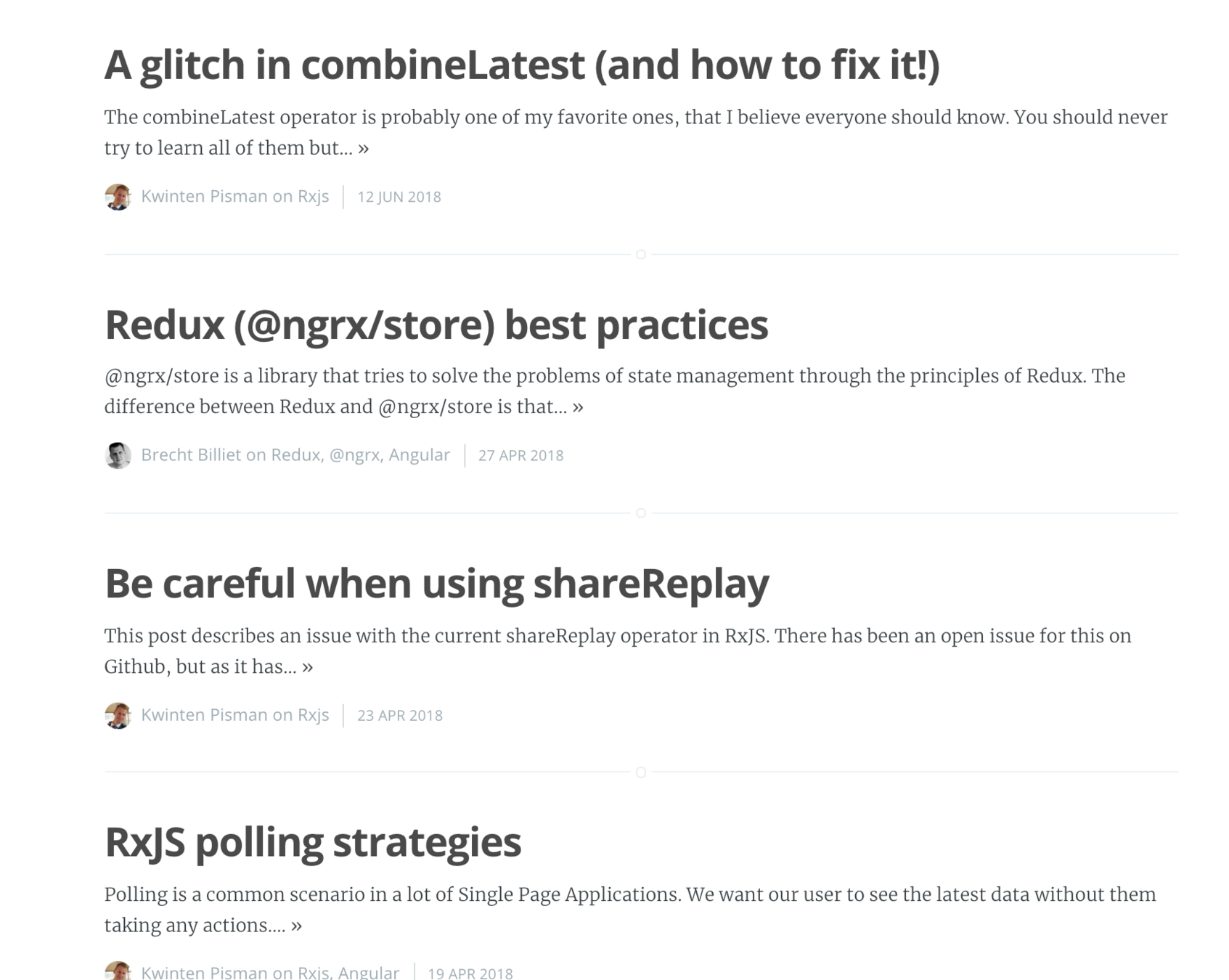Open Be careful when using shareReplay post
The height and width of the screenshot is (980, 1229).
437,584
